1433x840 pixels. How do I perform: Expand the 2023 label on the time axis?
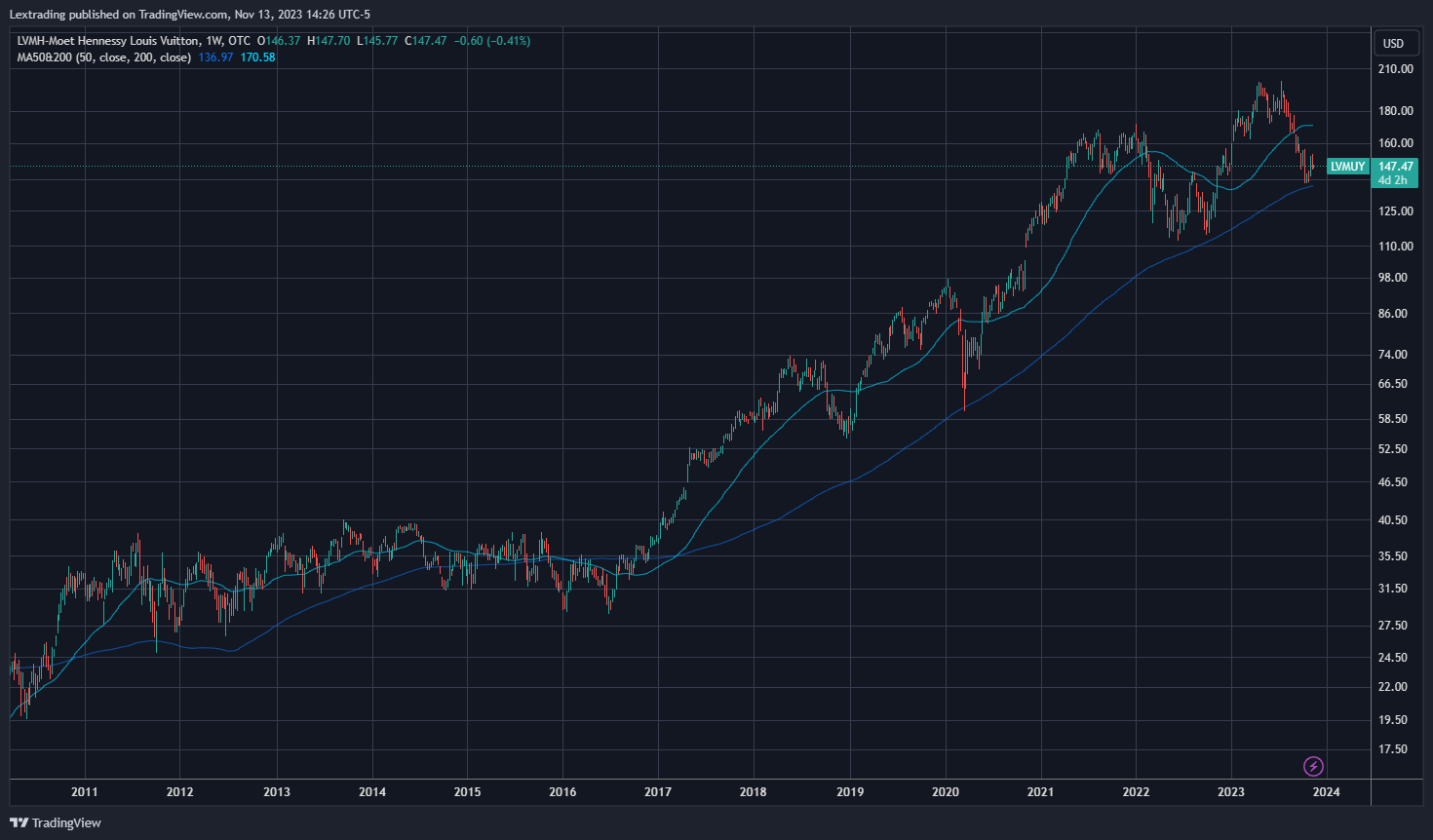pos(1230,792)
